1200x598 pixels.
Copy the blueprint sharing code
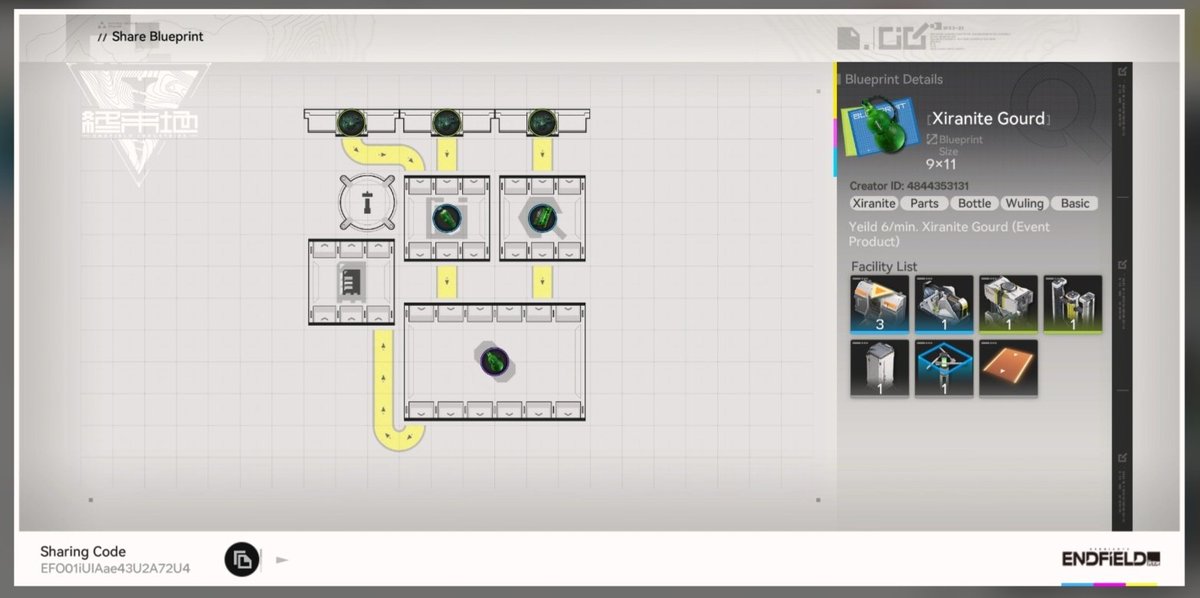coord(242,559)
